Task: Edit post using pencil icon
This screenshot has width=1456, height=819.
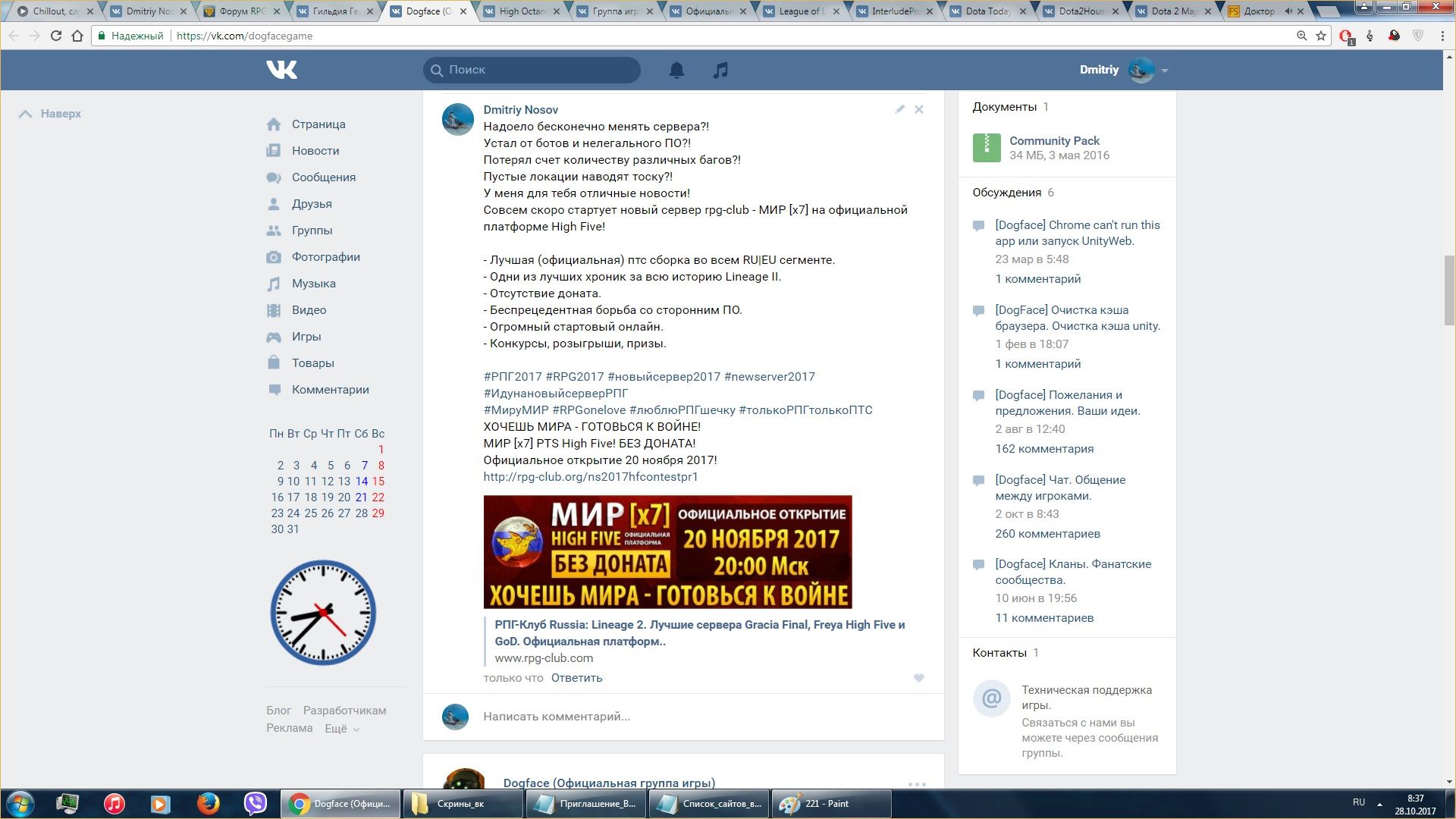Action: coord(899,109)
